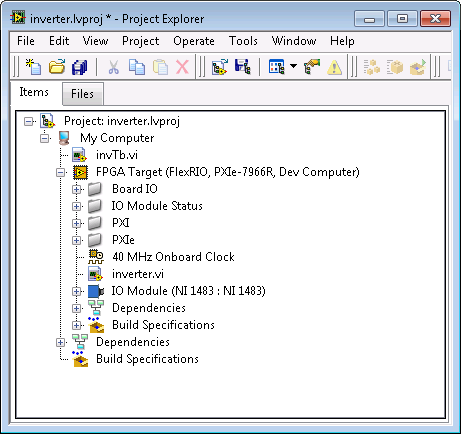Click the red Delete X icon
The height and width of the screenshot is (434, 461).
click(183, 67)
